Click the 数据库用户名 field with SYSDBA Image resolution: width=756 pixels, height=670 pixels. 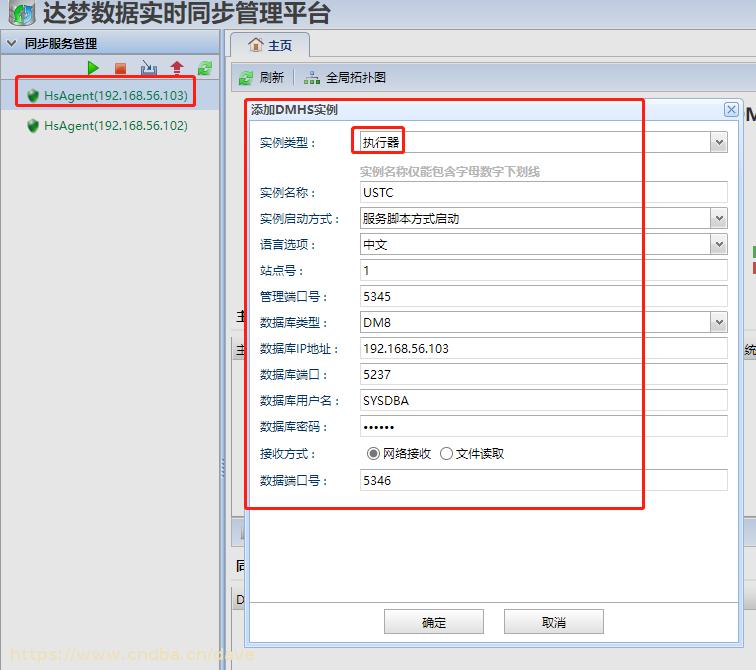click(543, 401)
